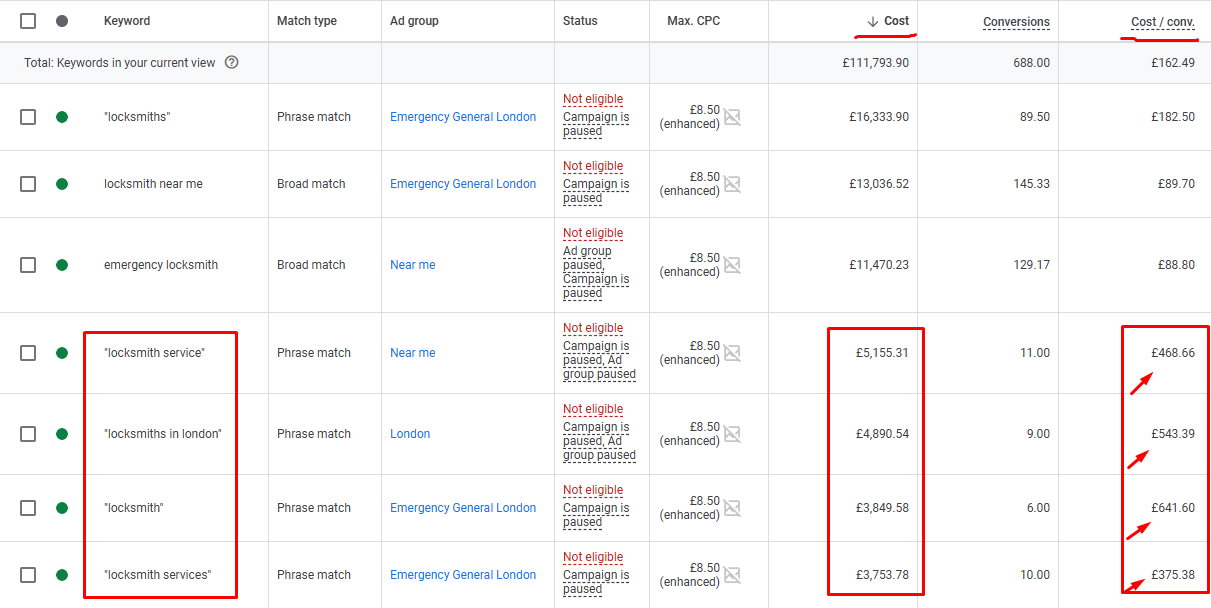
Task: Select the checkbox for "locksmiths" keyword
Action: click(x=28, y=117)
